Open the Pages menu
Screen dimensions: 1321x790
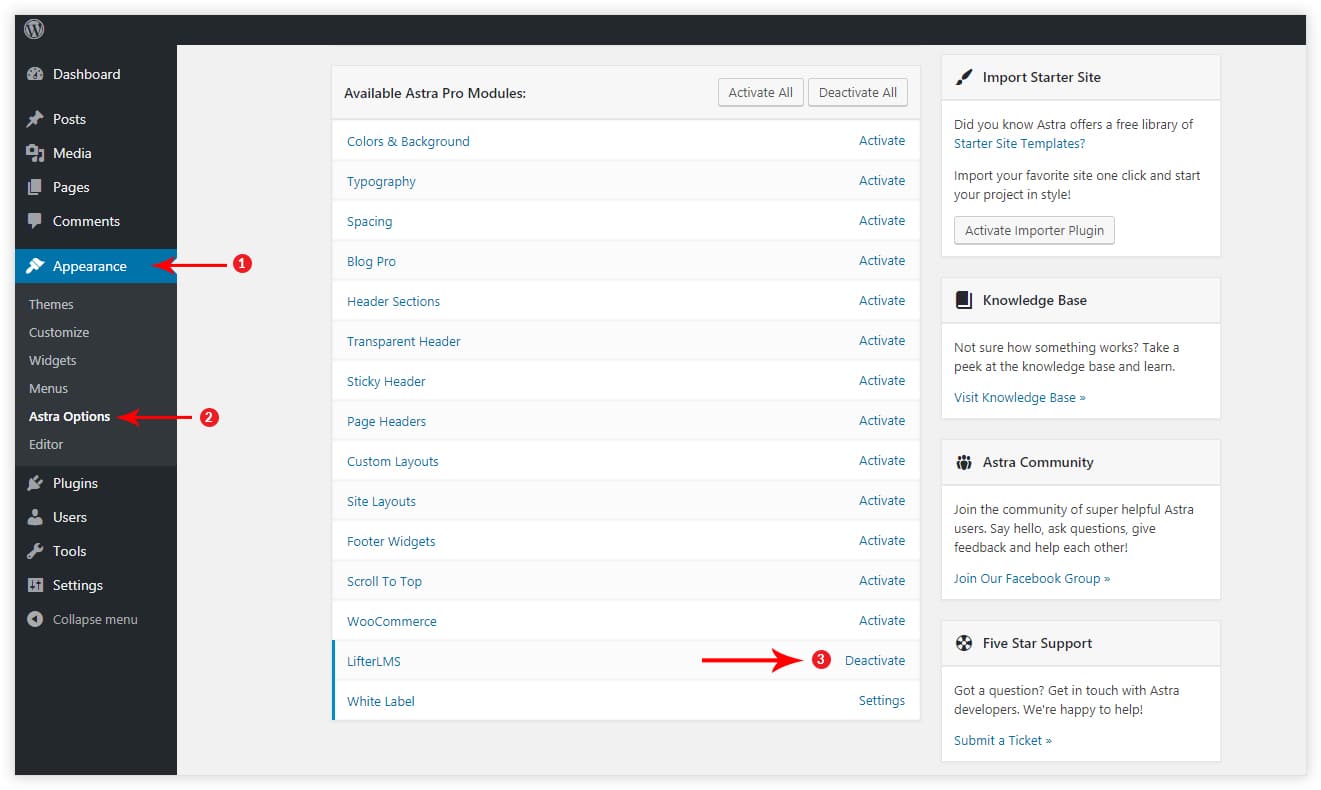[x=96, y=187]
